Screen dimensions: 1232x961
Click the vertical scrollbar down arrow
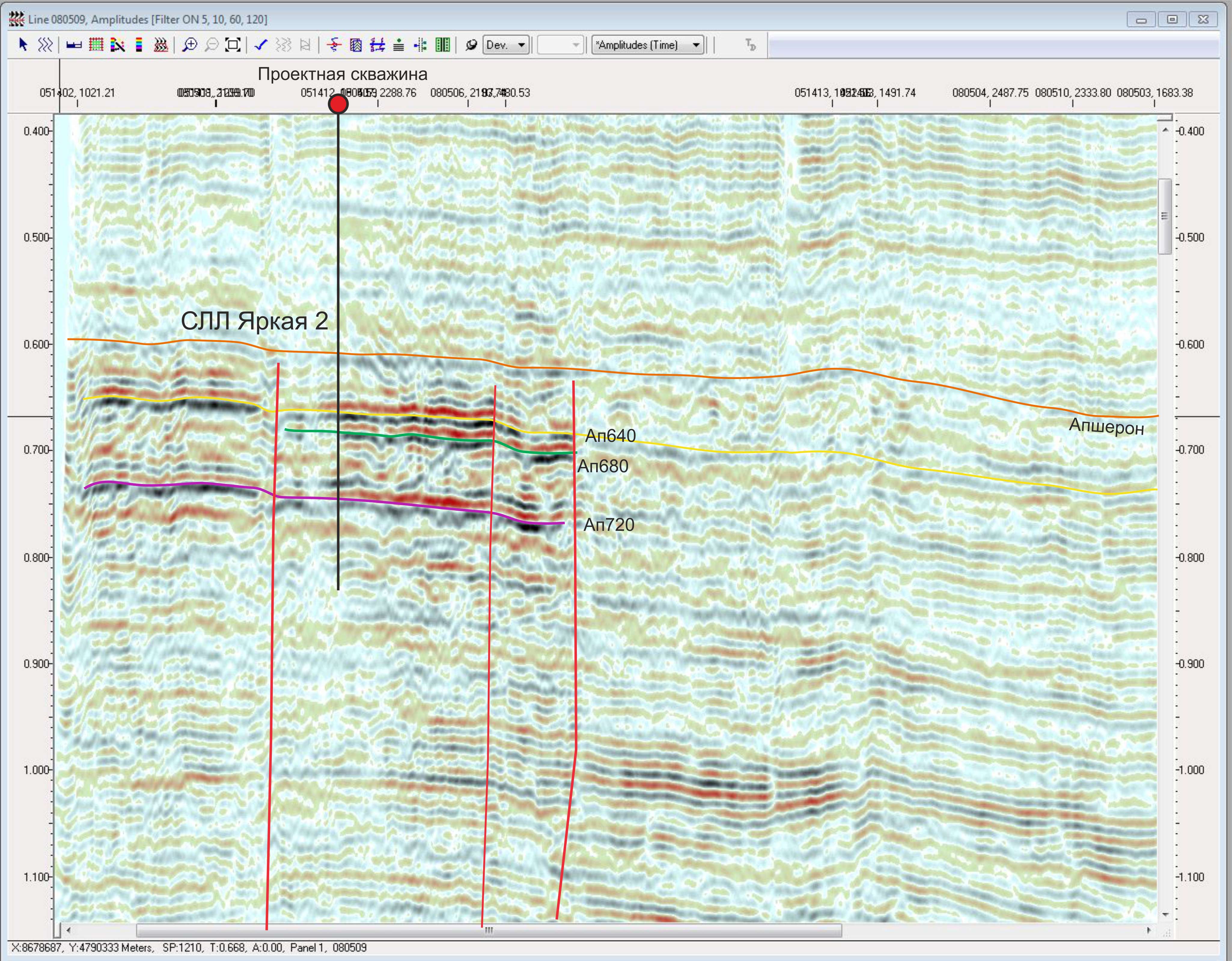pyautogui.click(x=1165, y=915)
